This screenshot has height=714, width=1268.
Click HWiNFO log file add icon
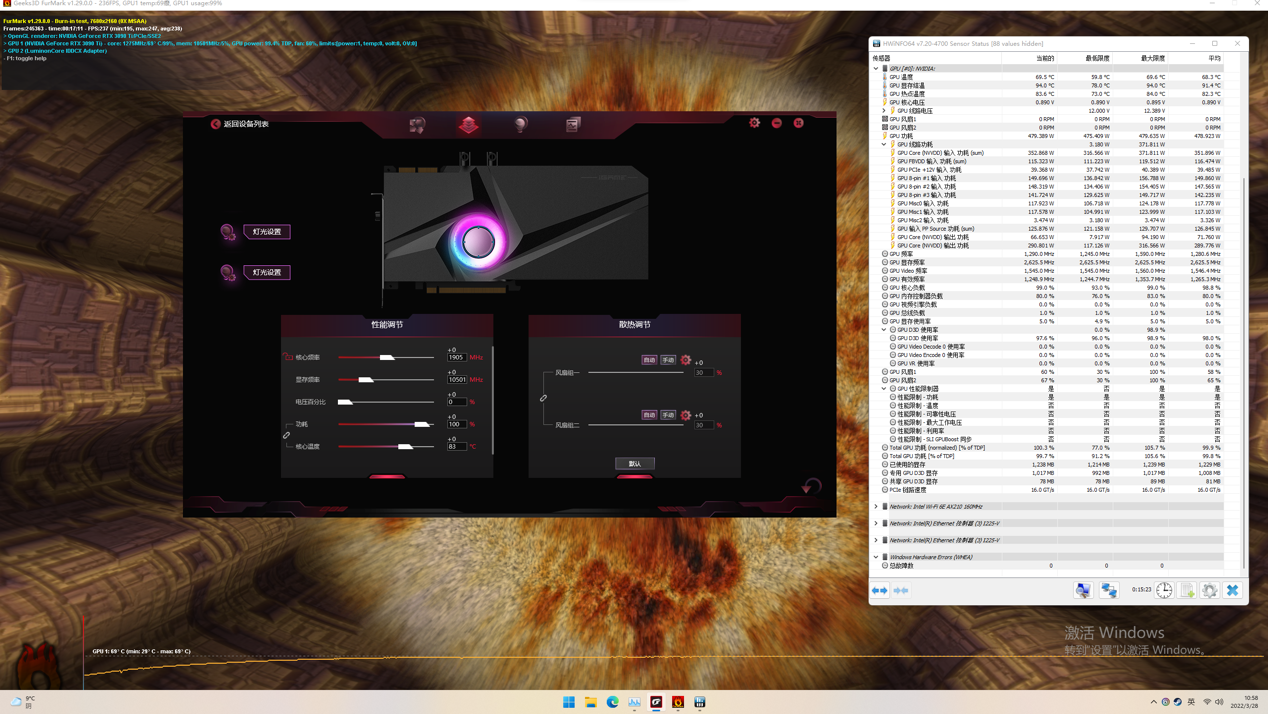pyautogui.click(x=1187, y=590)
